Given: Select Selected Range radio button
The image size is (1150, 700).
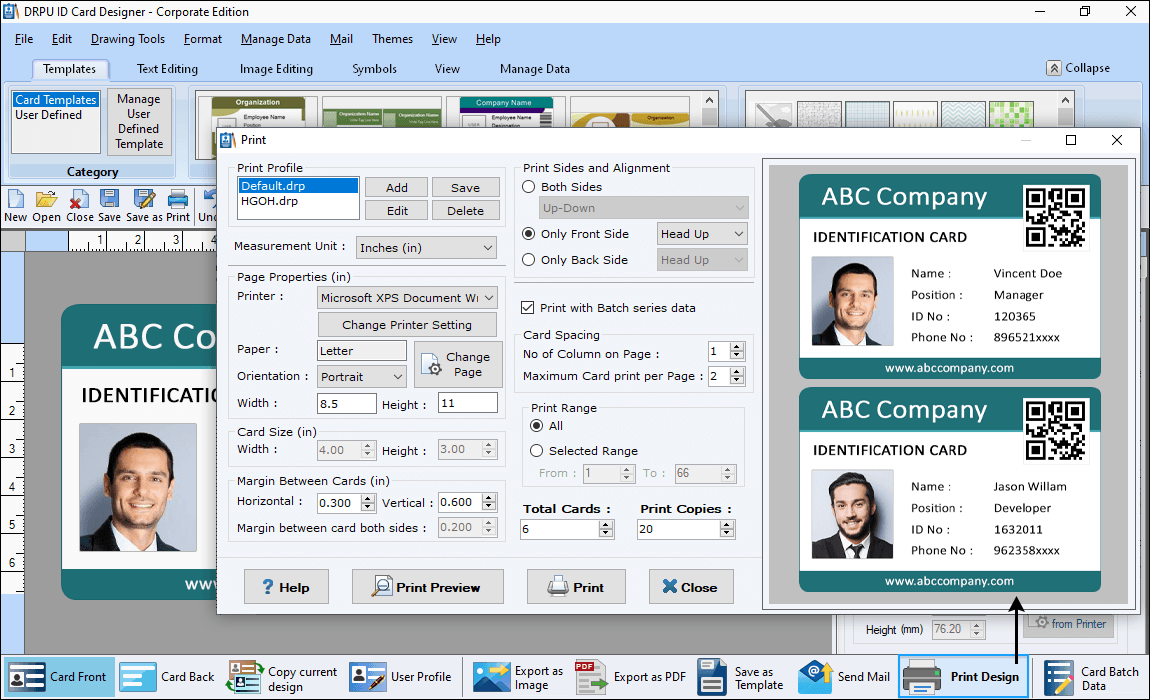Looking at the screenshot, I should [537, 451].
